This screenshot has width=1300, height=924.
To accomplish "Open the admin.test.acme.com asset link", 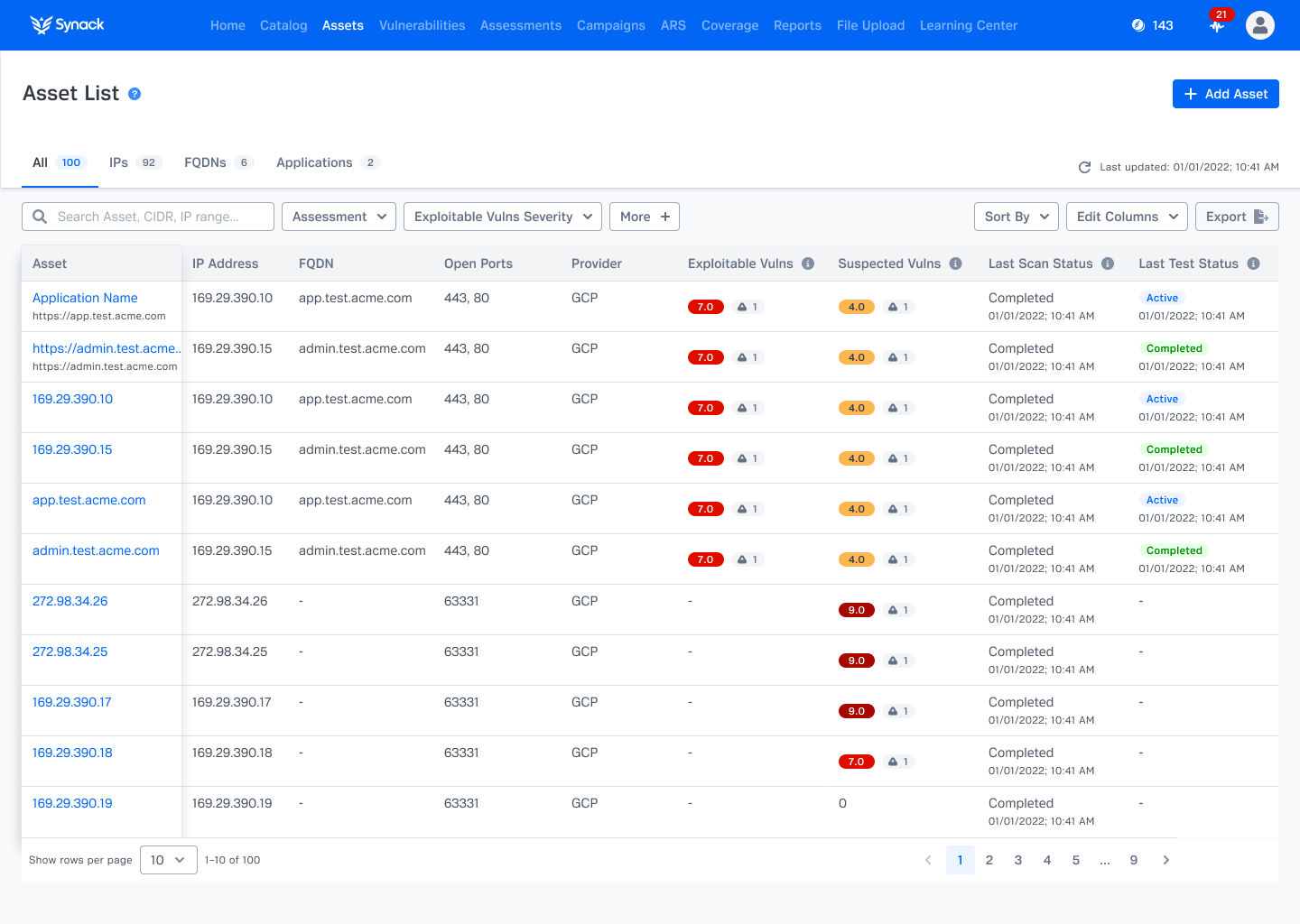I will [x=96, y=550].
